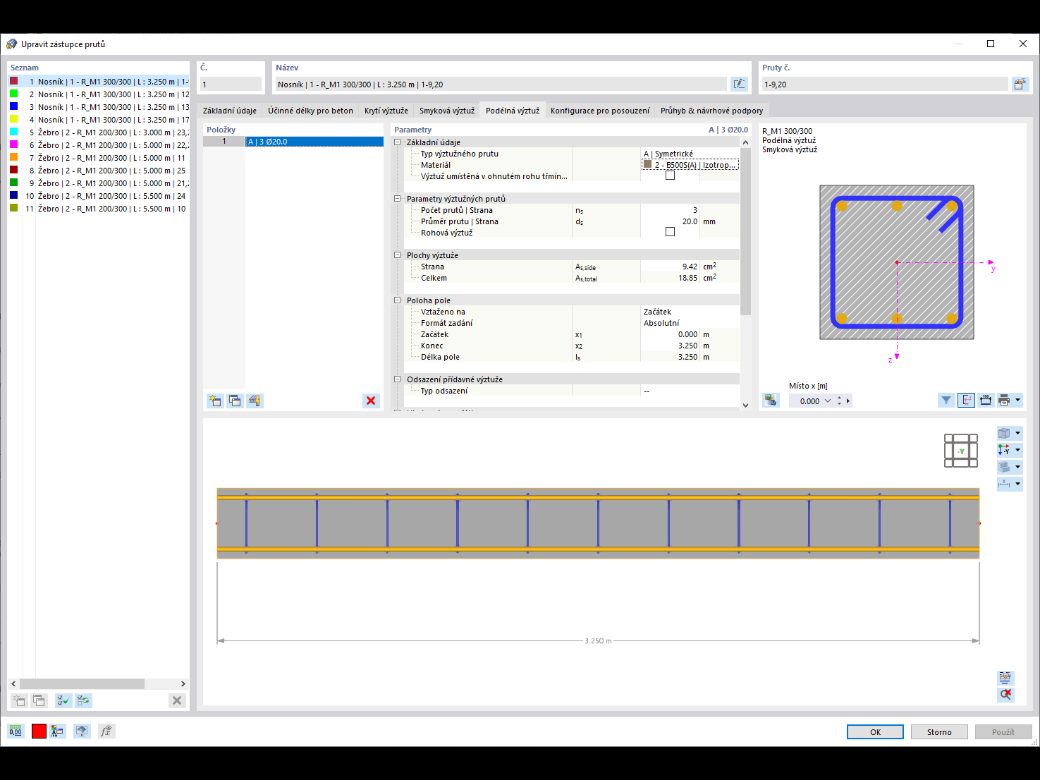Image resolution: width=1040 pixels, height=780 pixels.
Task: Open the Základní údaje tab
Action: [x=229, y=111]
